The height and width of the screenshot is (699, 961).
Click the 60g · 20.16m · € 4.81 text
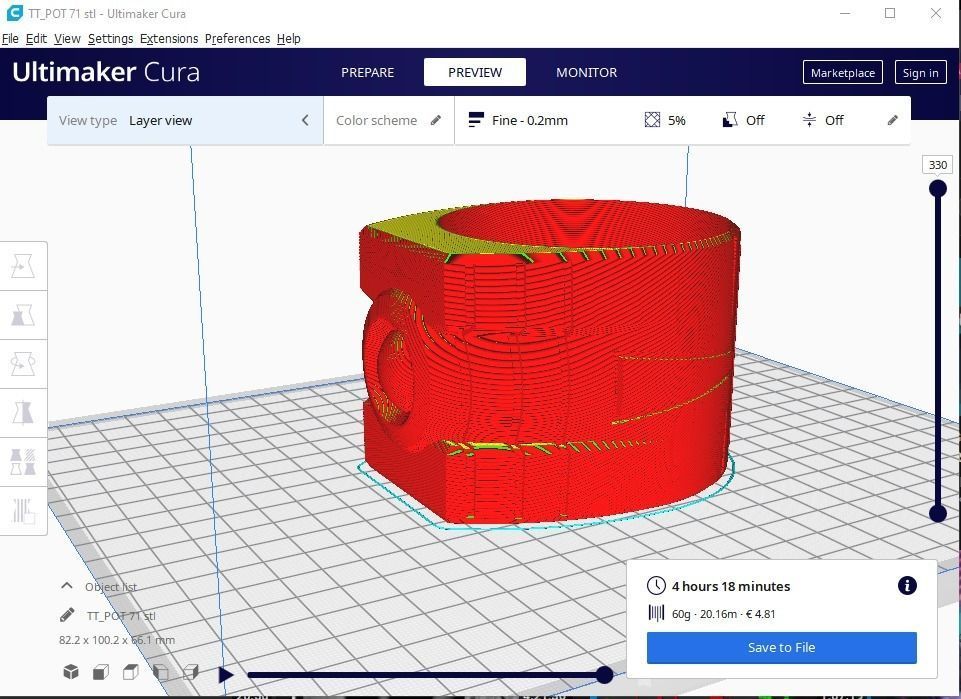[723, 614]
